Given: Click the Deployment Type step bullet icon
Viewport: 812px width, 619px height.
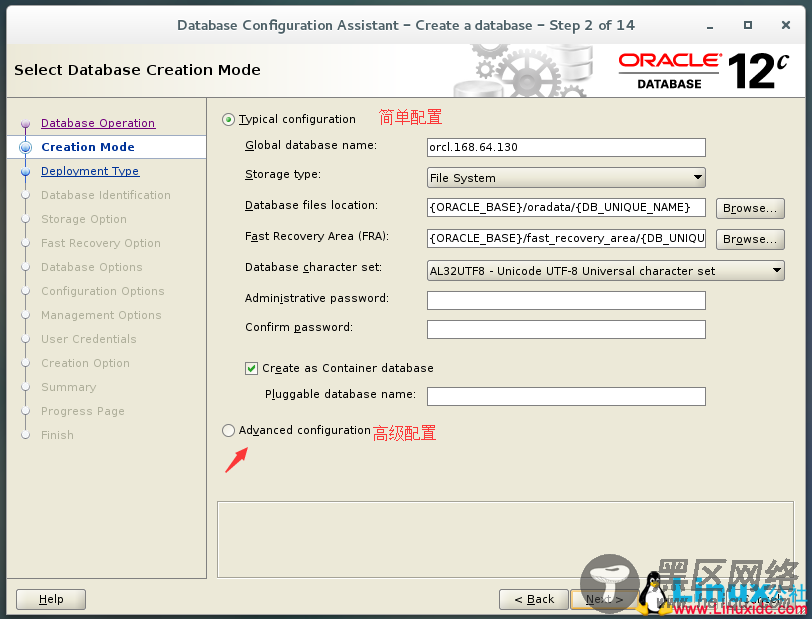Looking at the screenshot, I should click(x=25, y=171).
